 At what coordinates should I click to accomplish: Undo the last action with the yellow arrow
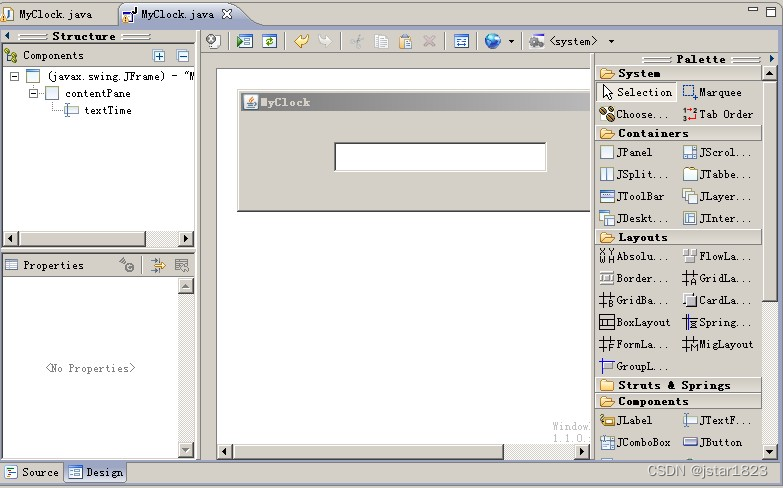point(302,41)
